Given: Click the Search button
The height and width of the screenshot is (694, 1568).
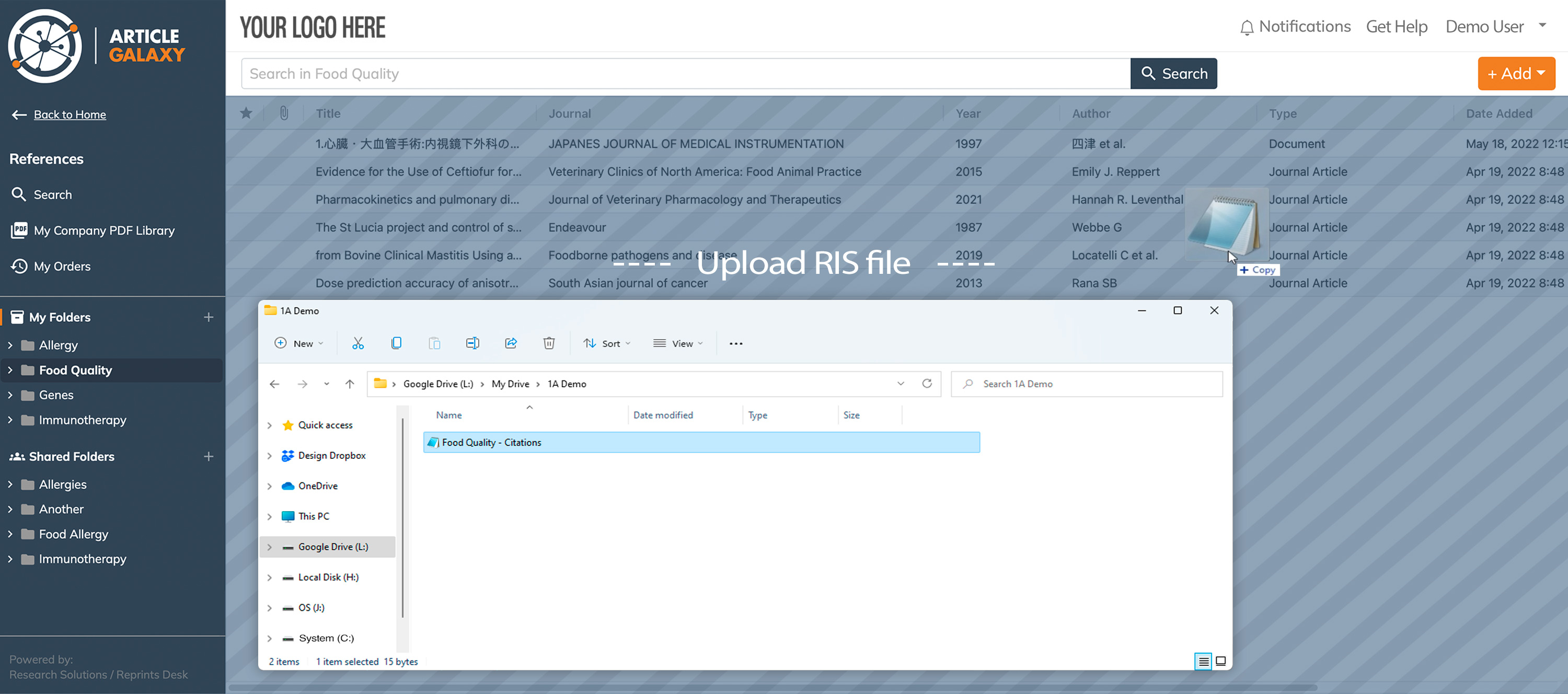Looking at the screenshot, I should [x=1173, y=74].
